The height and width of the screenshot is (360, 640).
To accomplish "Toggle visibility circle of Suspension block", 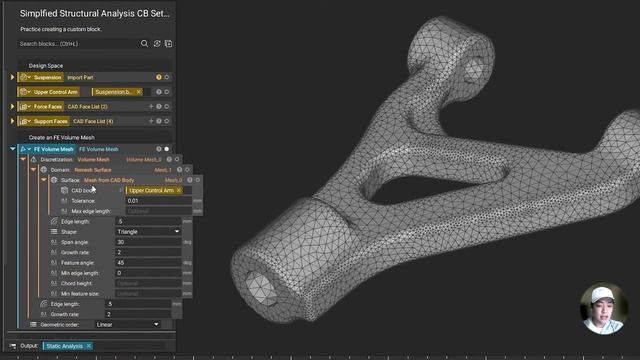I will (167, 77).
